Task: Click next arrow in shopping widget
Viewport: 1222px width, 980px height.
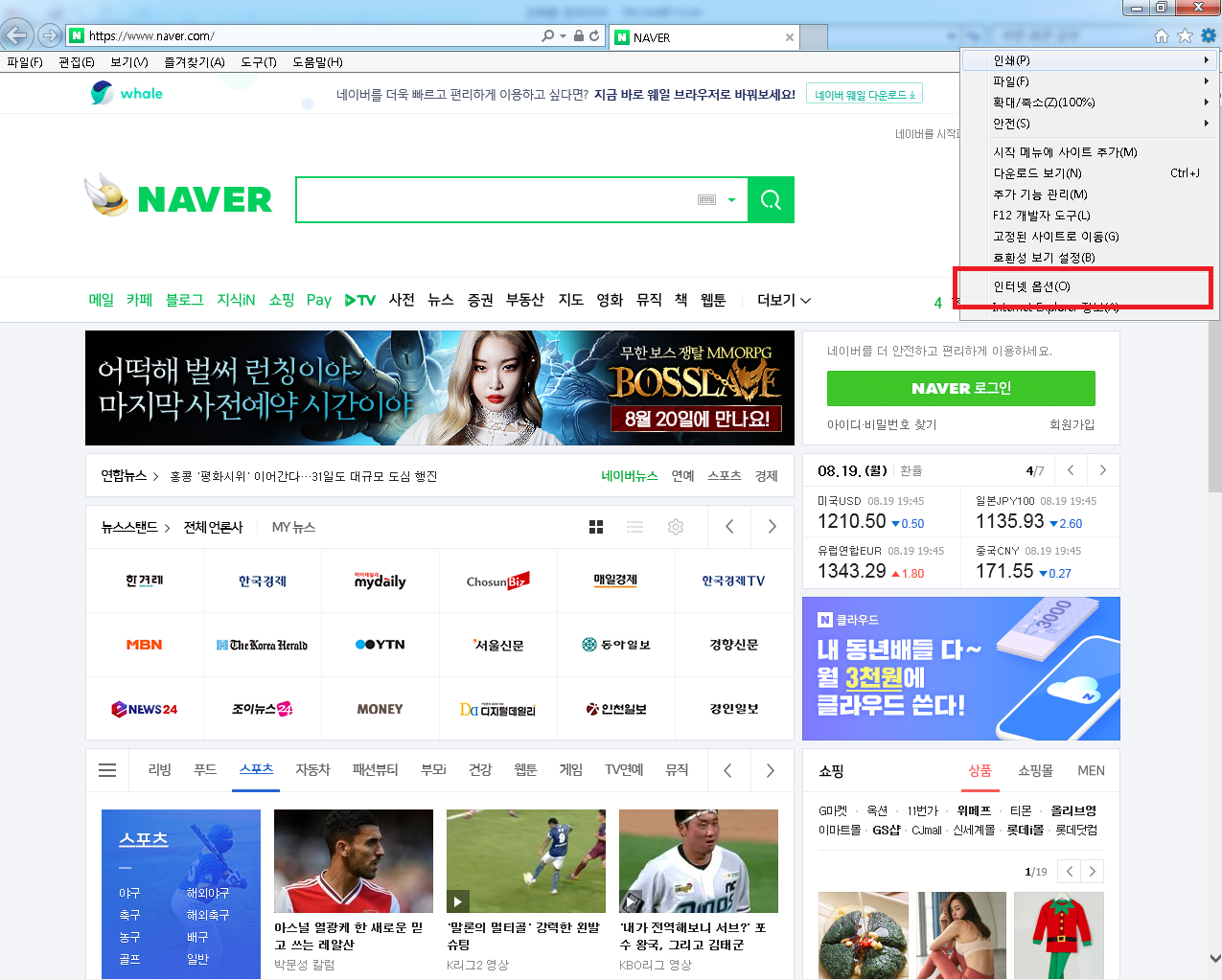Action: coord(1093,871)
